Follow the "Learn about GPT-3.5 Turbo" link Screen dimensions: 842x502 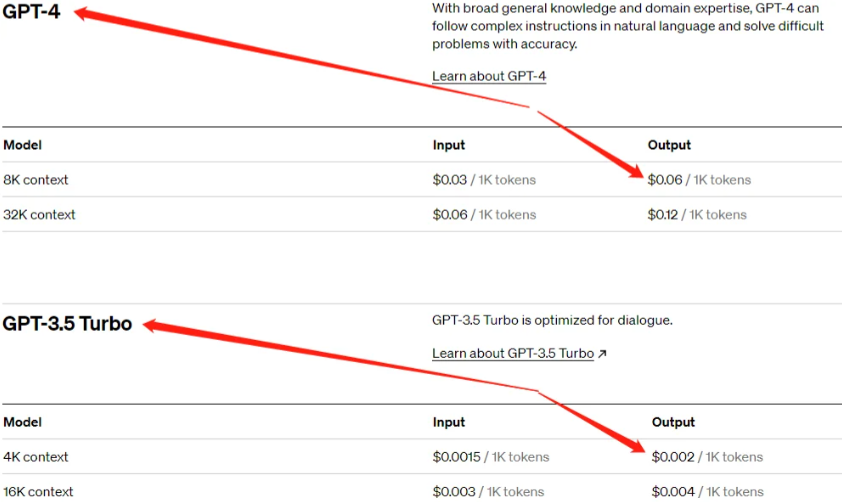pos(513,353)
